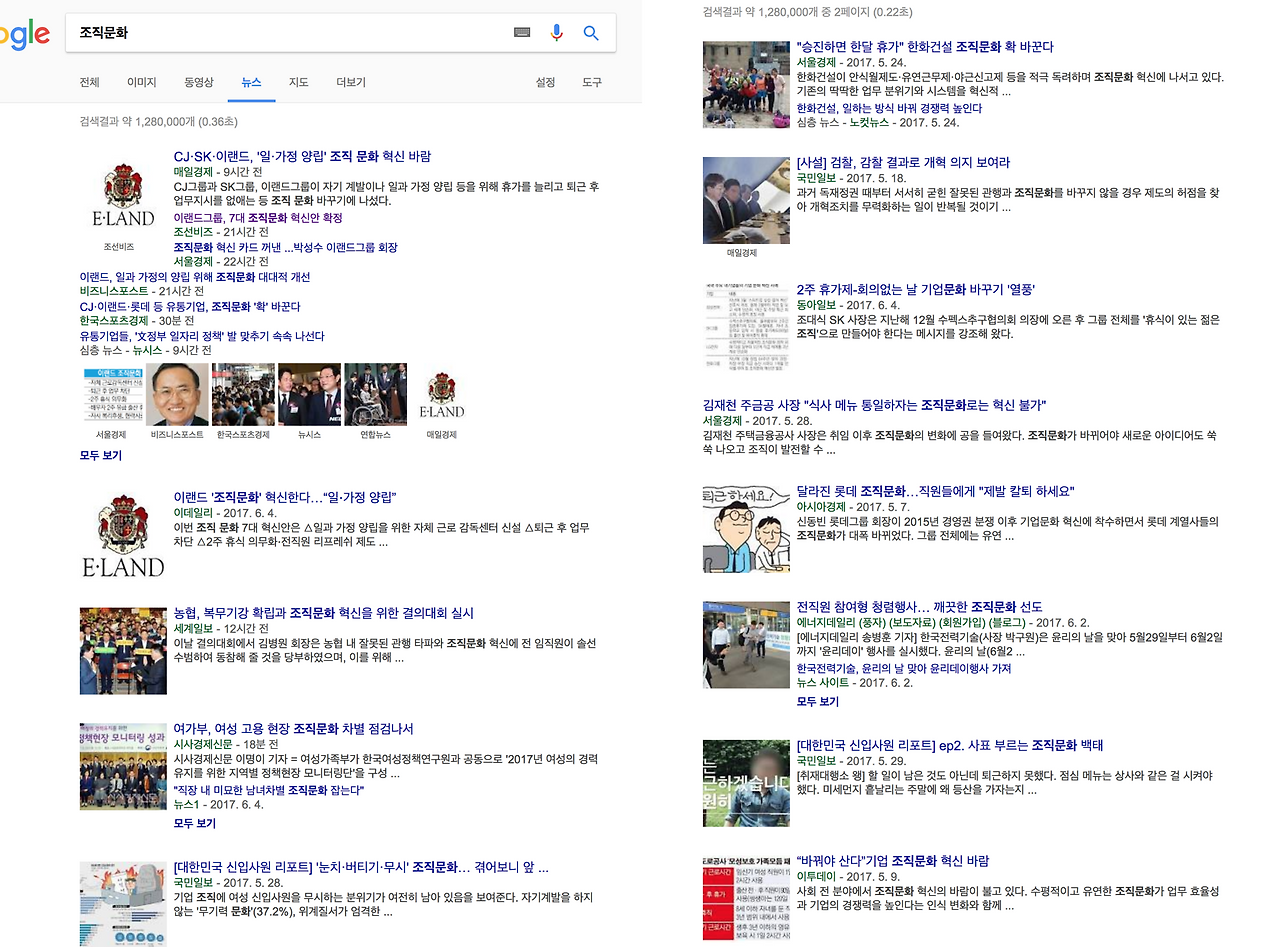The height and width of the screenshot is (947, 1280).
Task: Click the microphone voice search icon
Action: 557,32
